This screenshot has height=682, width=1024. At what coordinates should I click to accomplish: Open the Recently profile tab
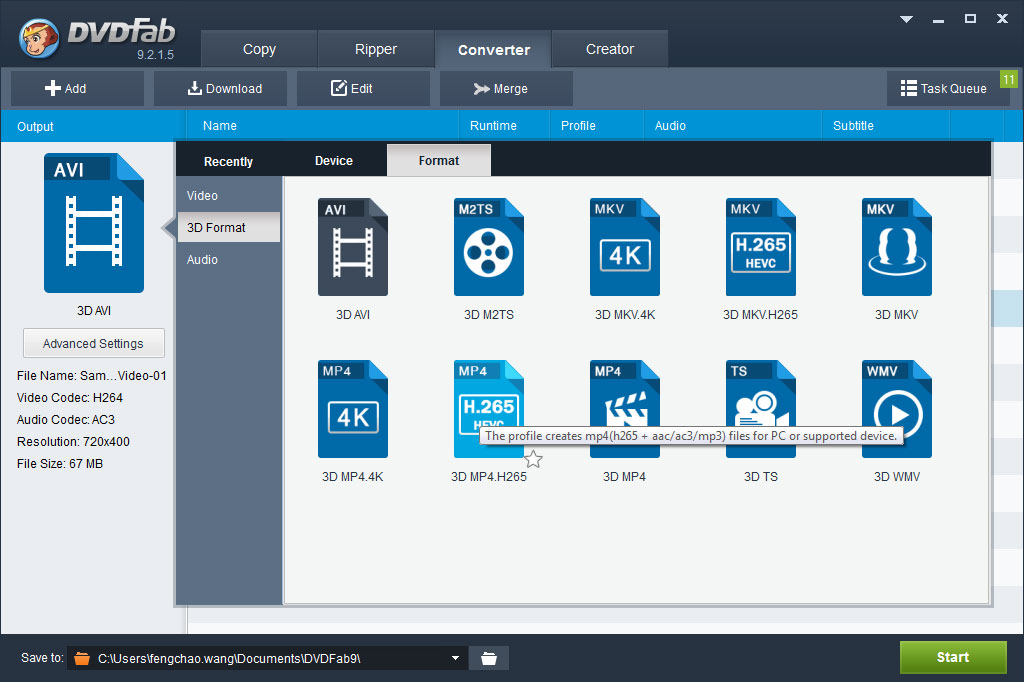228,161
